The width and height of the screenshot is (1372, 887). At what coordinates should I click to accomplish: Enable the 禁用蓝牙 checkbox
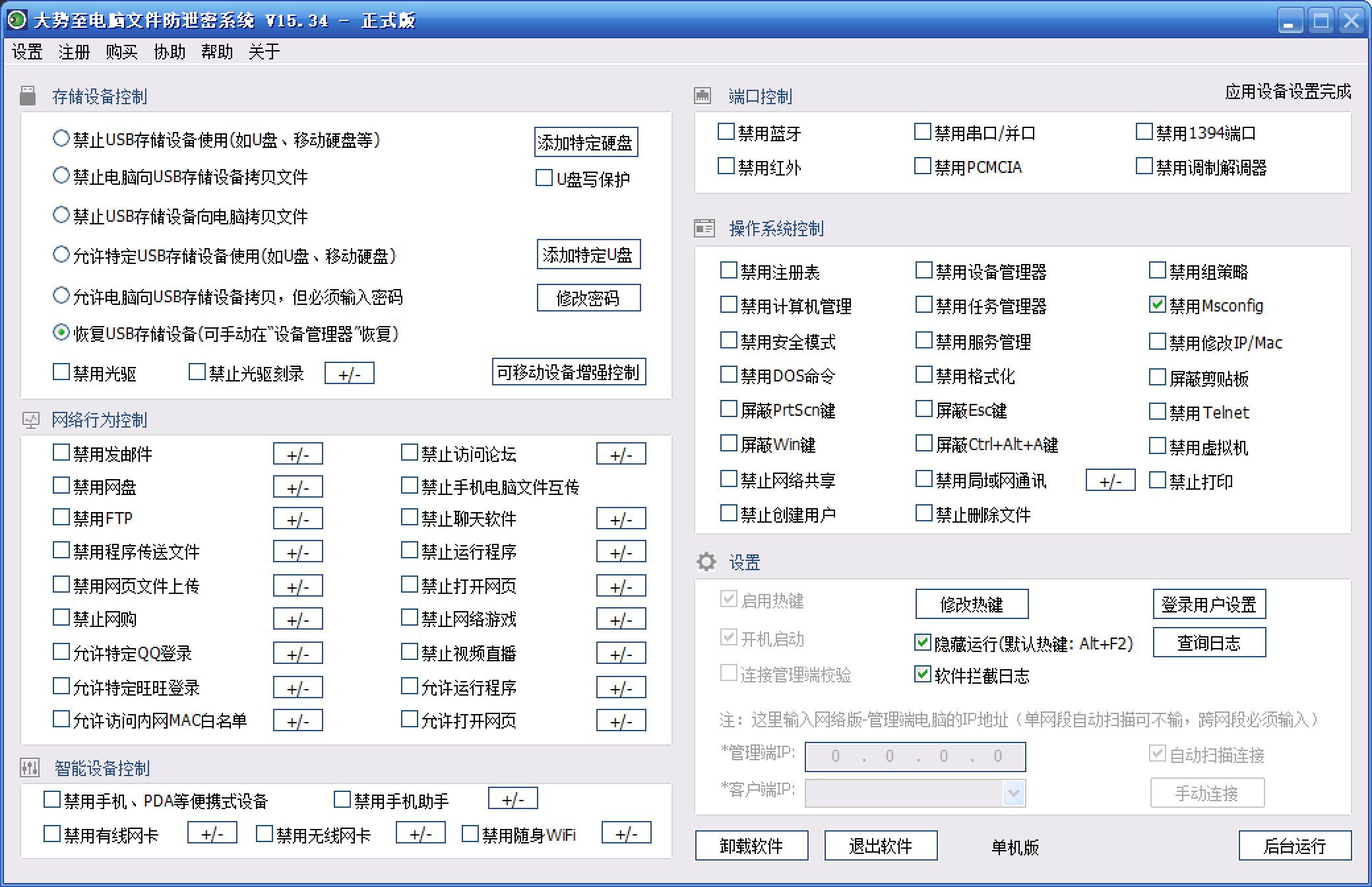pos(726,132)
